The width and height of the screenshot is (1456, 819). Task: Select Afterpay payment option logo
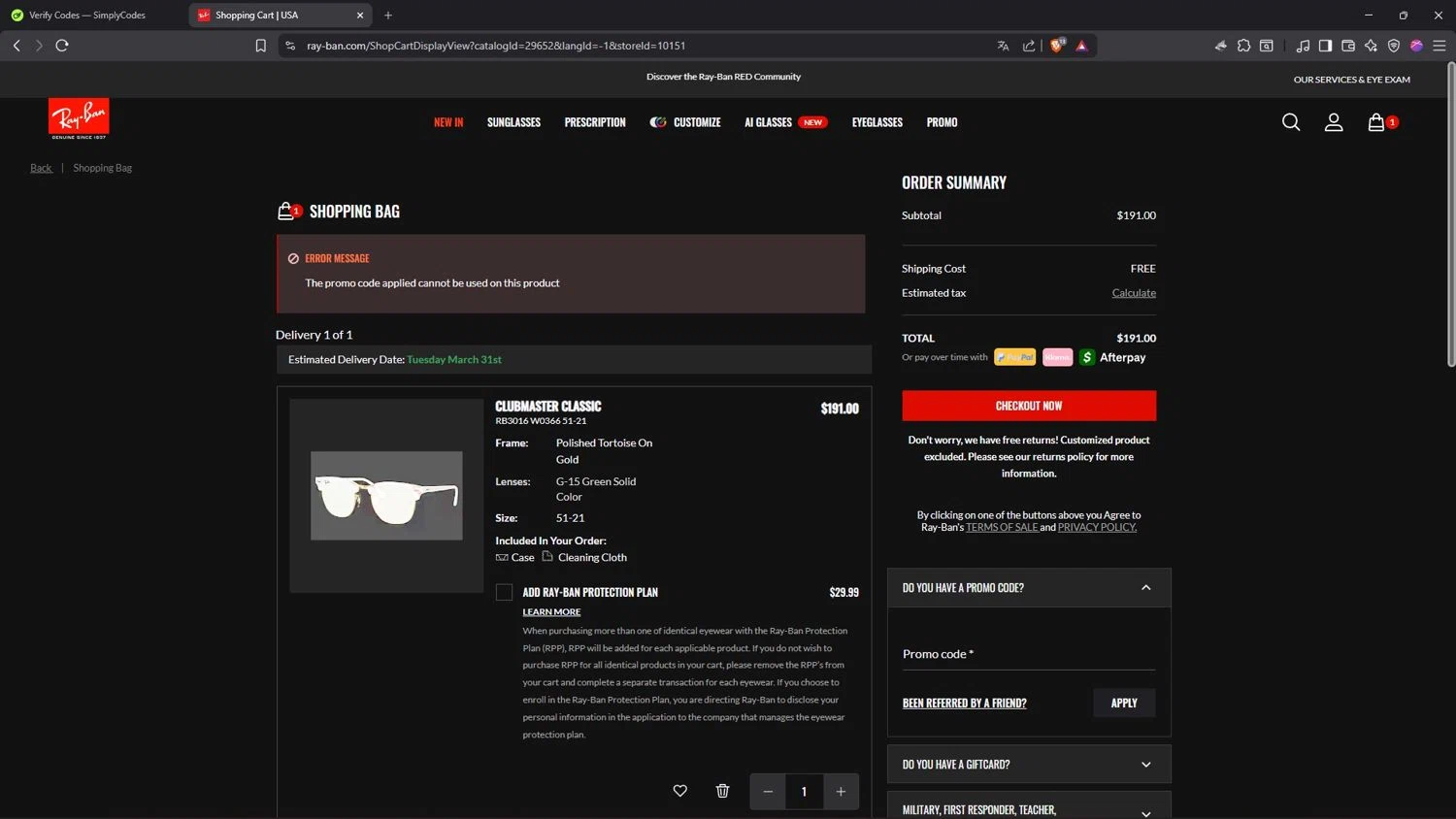[x=1112, y=357]
